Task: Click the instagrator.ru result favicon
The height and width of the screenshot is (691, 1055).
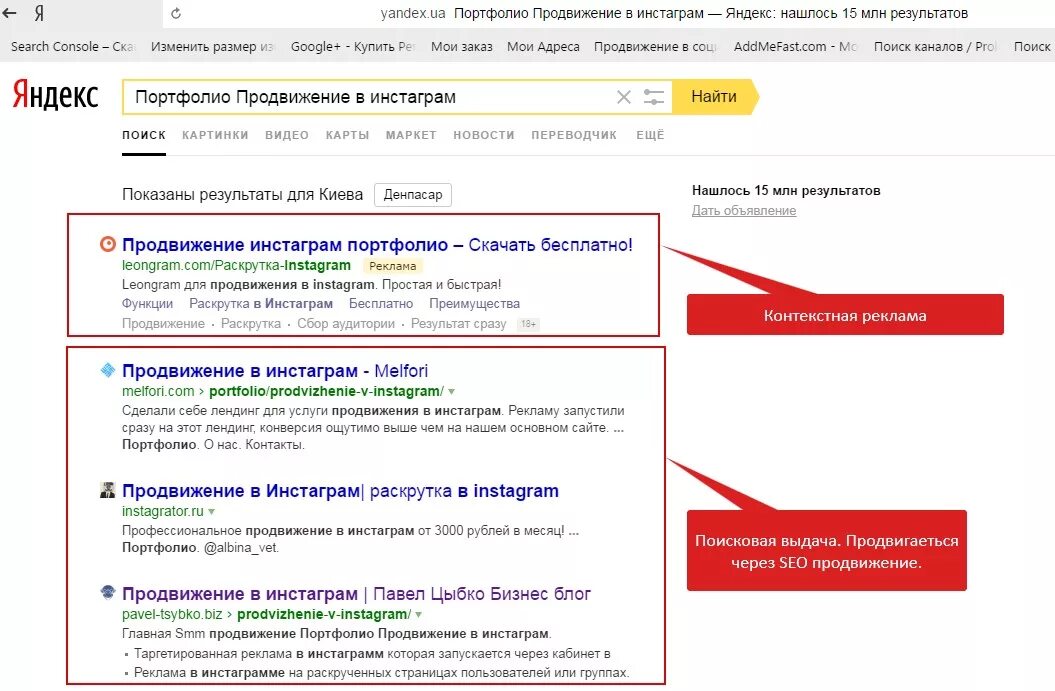Action: (x=108, y=490)
